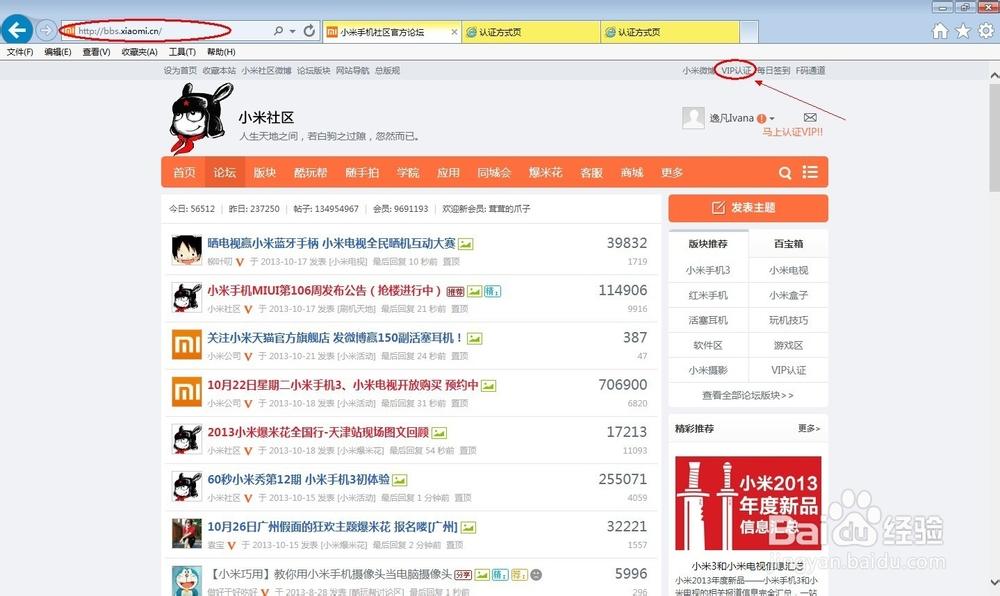Viewport: 1000px width, 596px height.
Task: Click page scrollbar up arrow
Action: pyautogui.click(x=994, y=75)
